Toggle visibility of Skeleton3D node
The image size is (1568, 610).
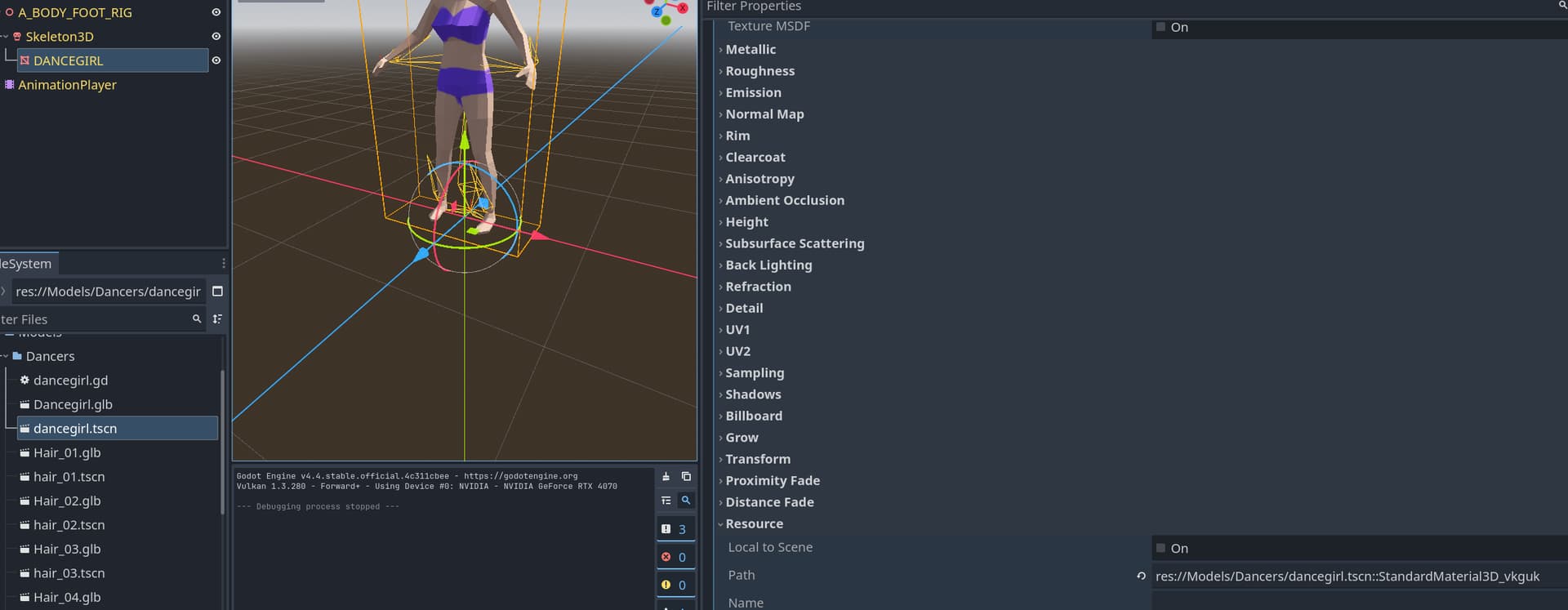(216, 37)
